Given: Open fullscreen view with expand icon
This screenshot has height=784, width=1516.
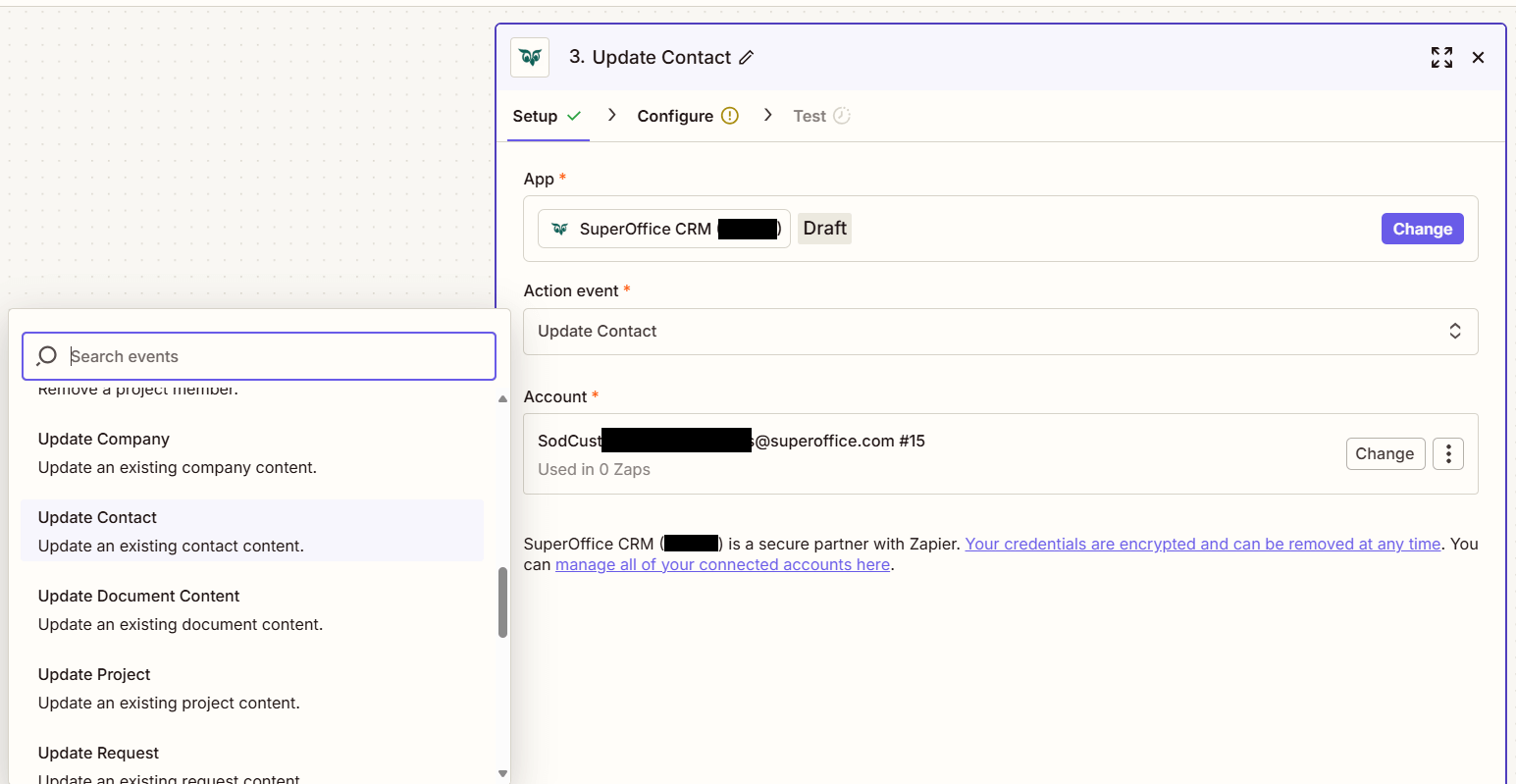Looking at the screenshot, I should point(1441,57).
